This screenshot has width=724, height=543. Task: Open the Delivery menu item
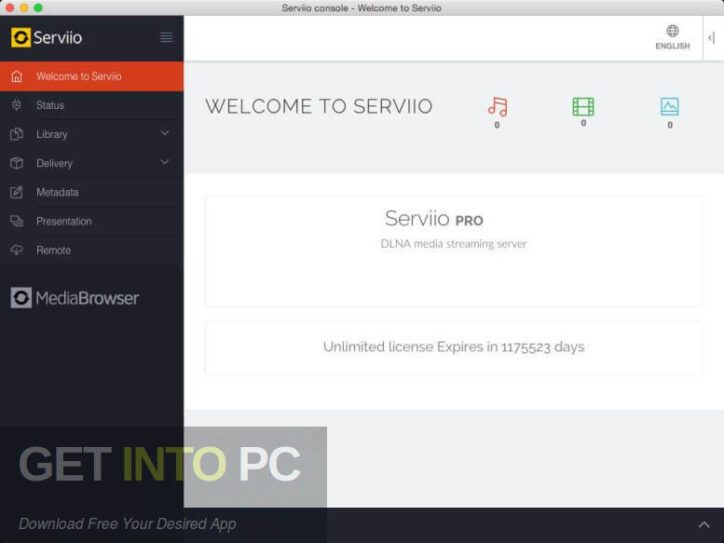coord(92,163)
